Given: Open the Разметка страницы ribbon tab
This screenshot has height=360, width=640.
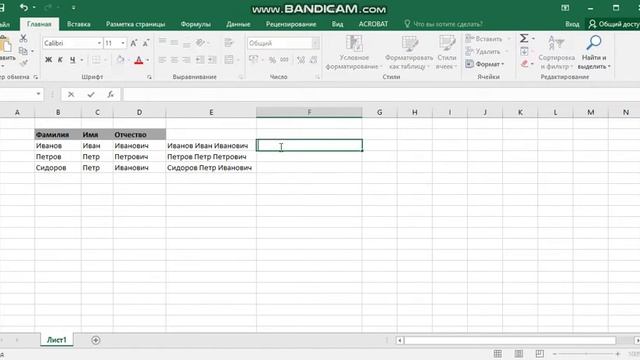Looking at the screenshot, I should [136, 24].
